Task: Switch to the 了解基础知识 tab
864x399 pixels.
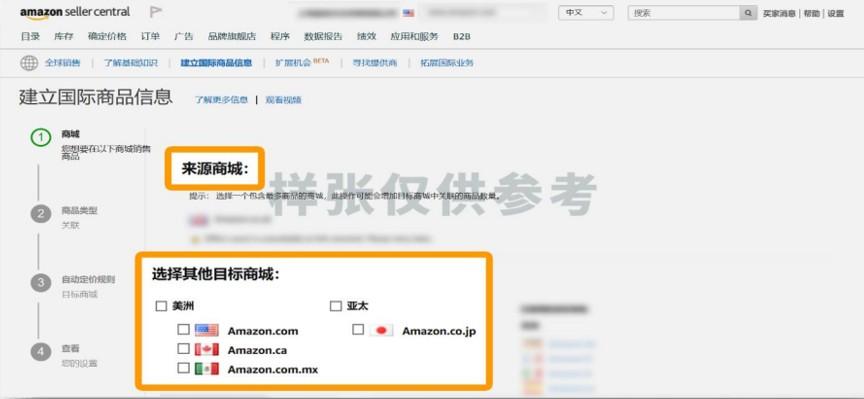Action: tap(131, 63)
